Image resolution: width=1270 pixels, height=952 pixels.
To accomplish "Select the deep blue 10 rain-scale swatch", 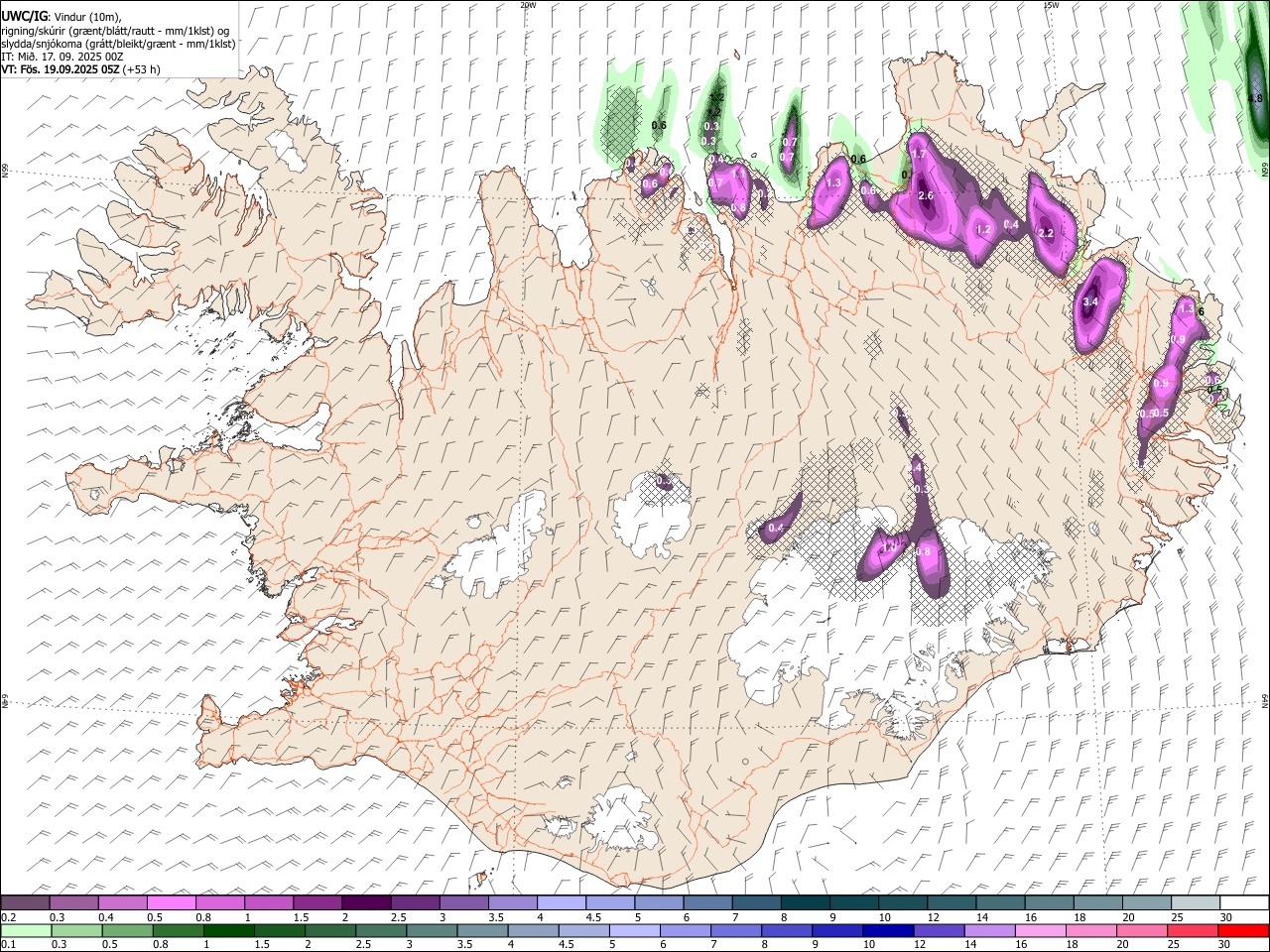I will 887,930.
